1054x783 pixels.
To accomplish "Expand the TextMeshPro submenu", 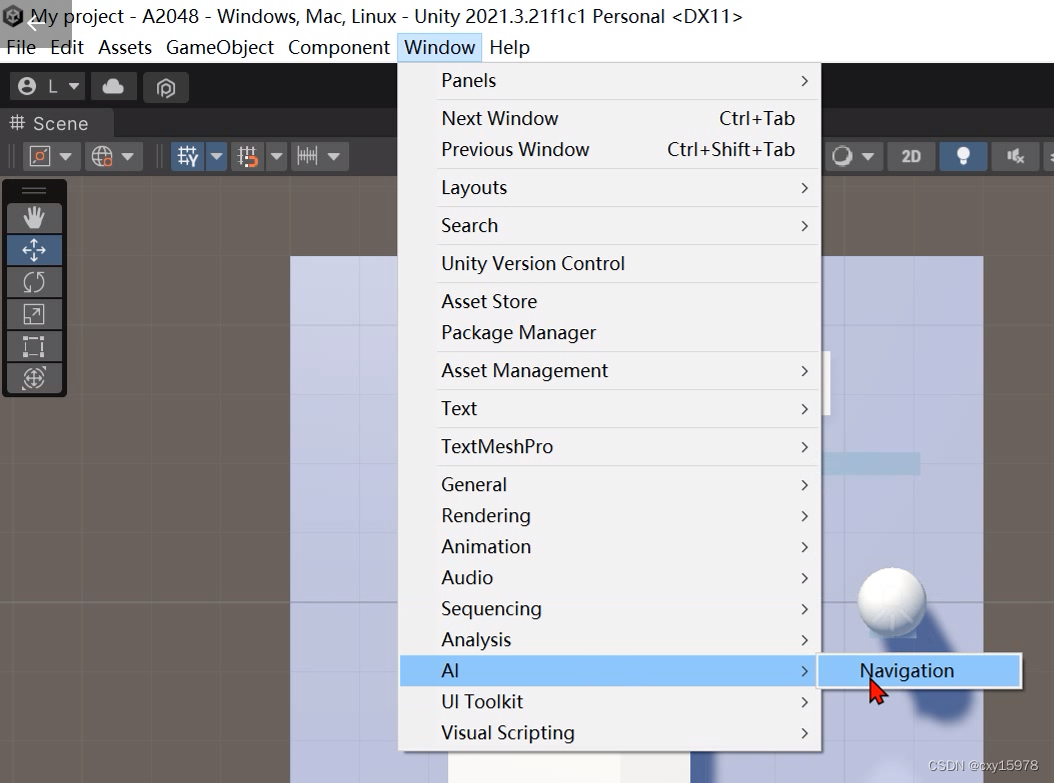I will 610,447.
